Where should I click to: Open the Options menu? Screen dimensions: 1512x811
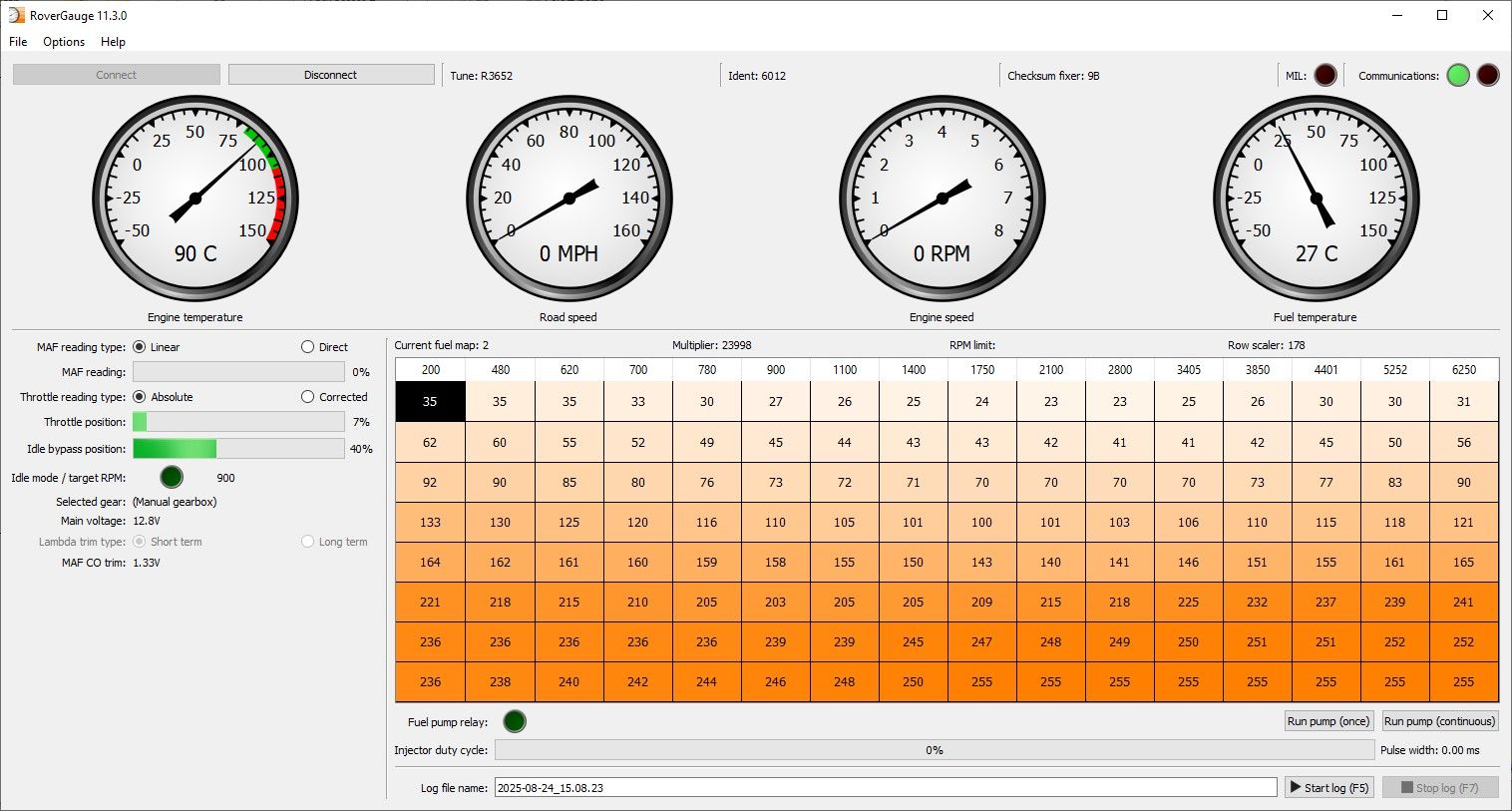coord(64,42)
